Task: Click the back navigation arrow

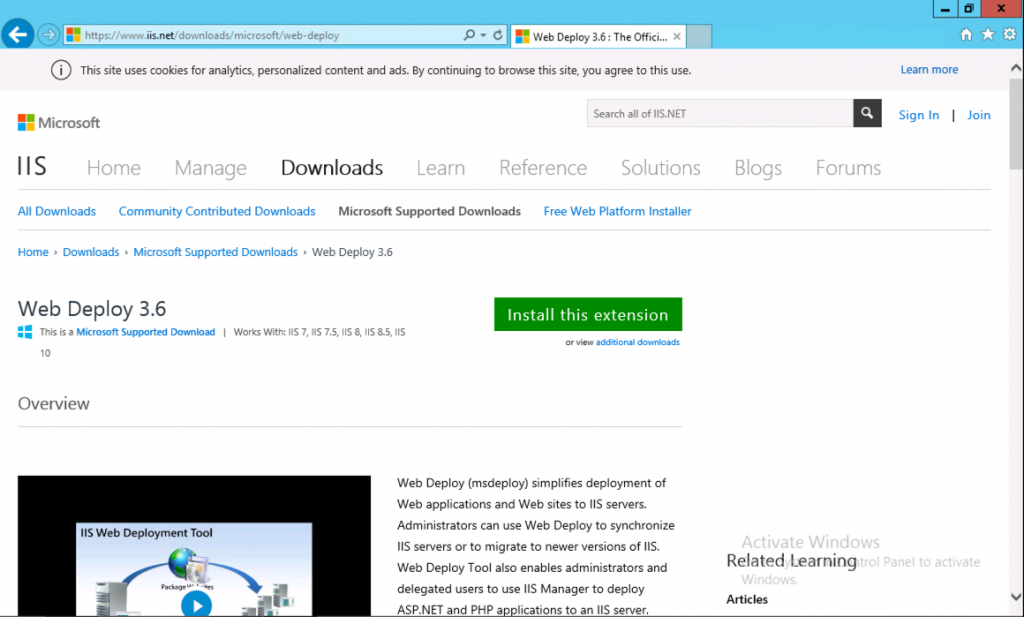Action: tap(18, 32)
